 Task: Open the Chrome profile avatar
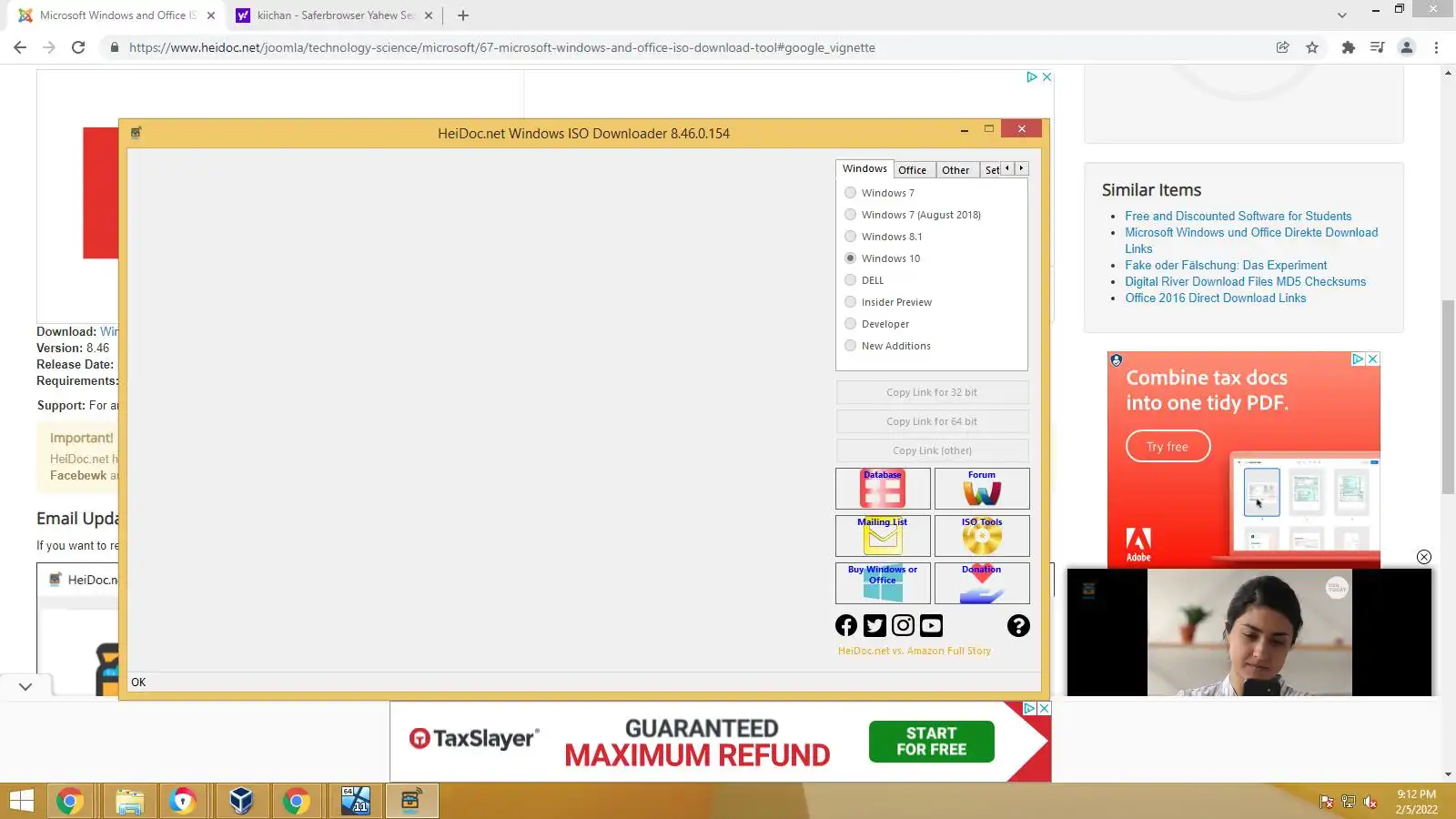coord(1407,47)
